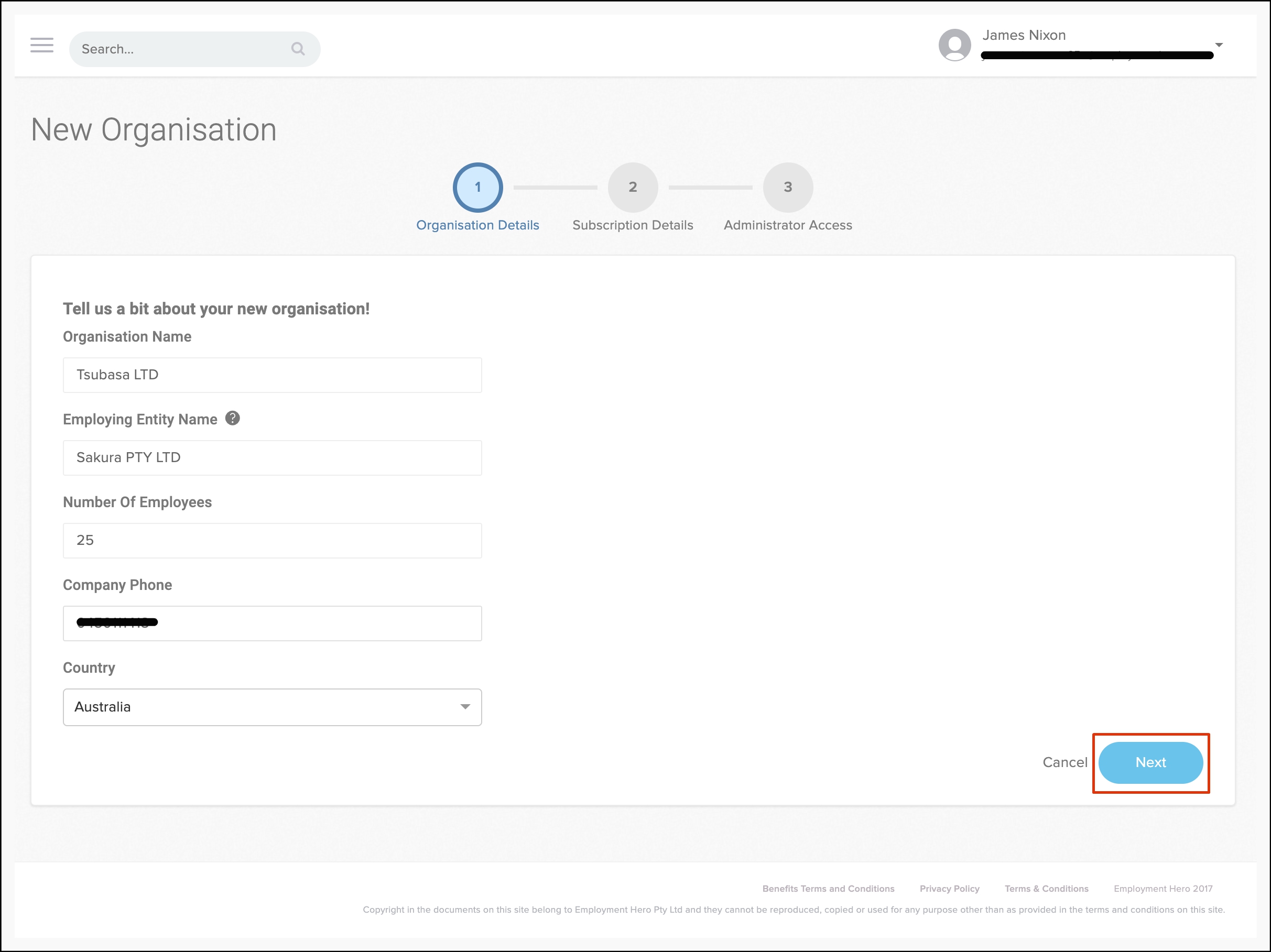Image resolution: width=1271 pixels, height=952 pixels.
Task: Select step 2 Subscription Details circle
Action: pos(633,187)
